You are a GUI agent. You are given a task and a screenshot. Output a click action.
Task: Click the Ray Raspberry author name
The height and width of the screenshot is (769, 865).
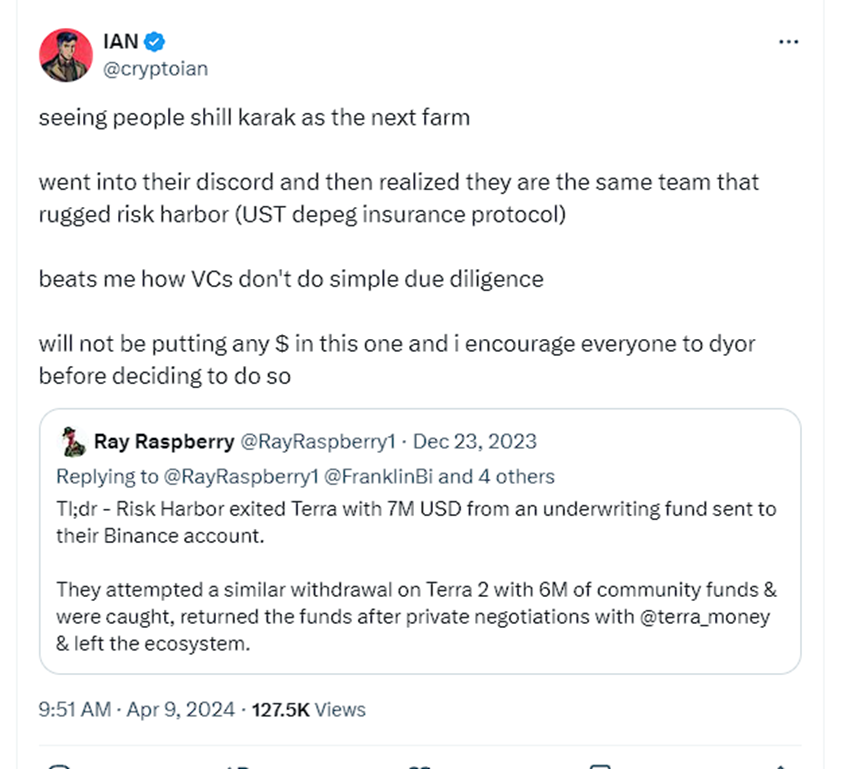(x=164, y=441)
